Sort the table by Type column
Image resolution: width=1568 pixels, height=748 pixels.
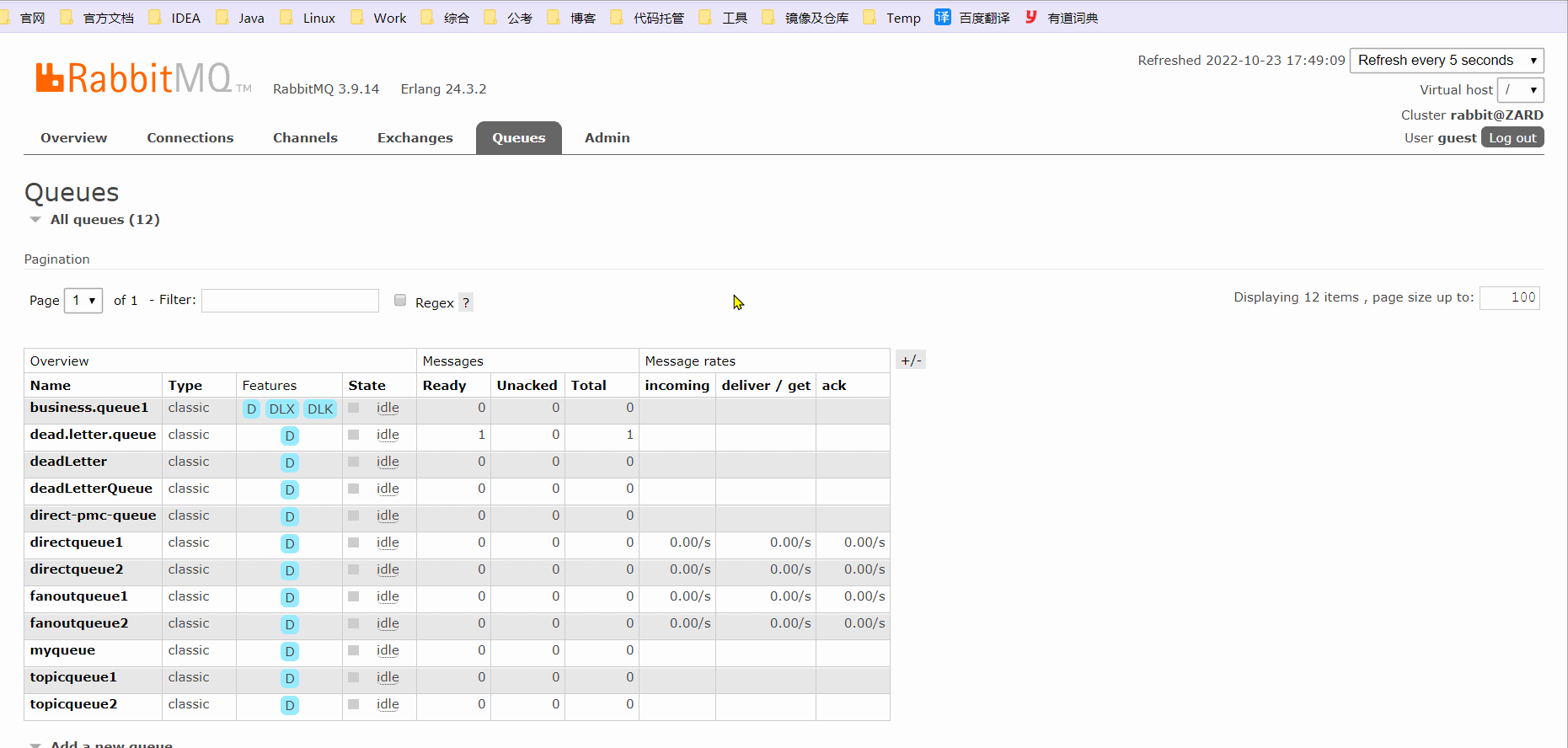pyautogui.click(x=185, y=386)
